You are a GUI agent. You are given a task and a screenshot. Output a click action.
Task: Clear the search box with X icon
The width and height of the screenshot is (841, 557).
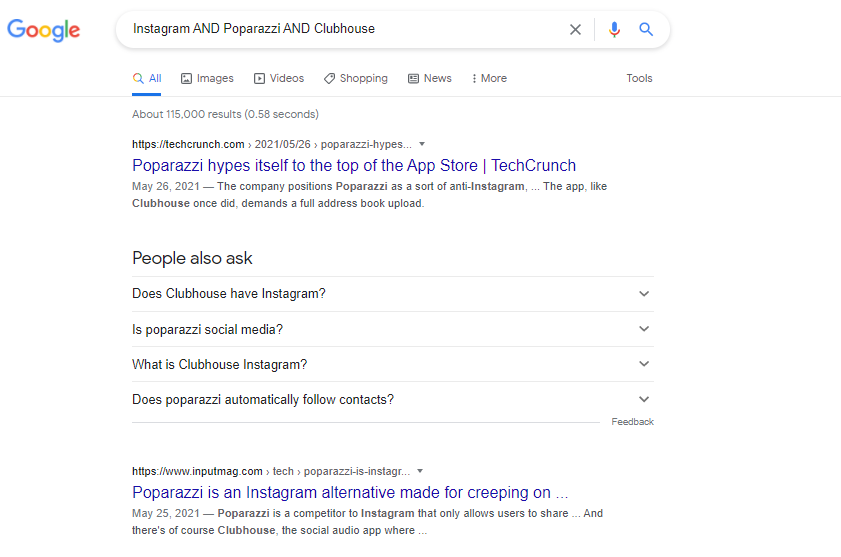(x=575, y=29)
